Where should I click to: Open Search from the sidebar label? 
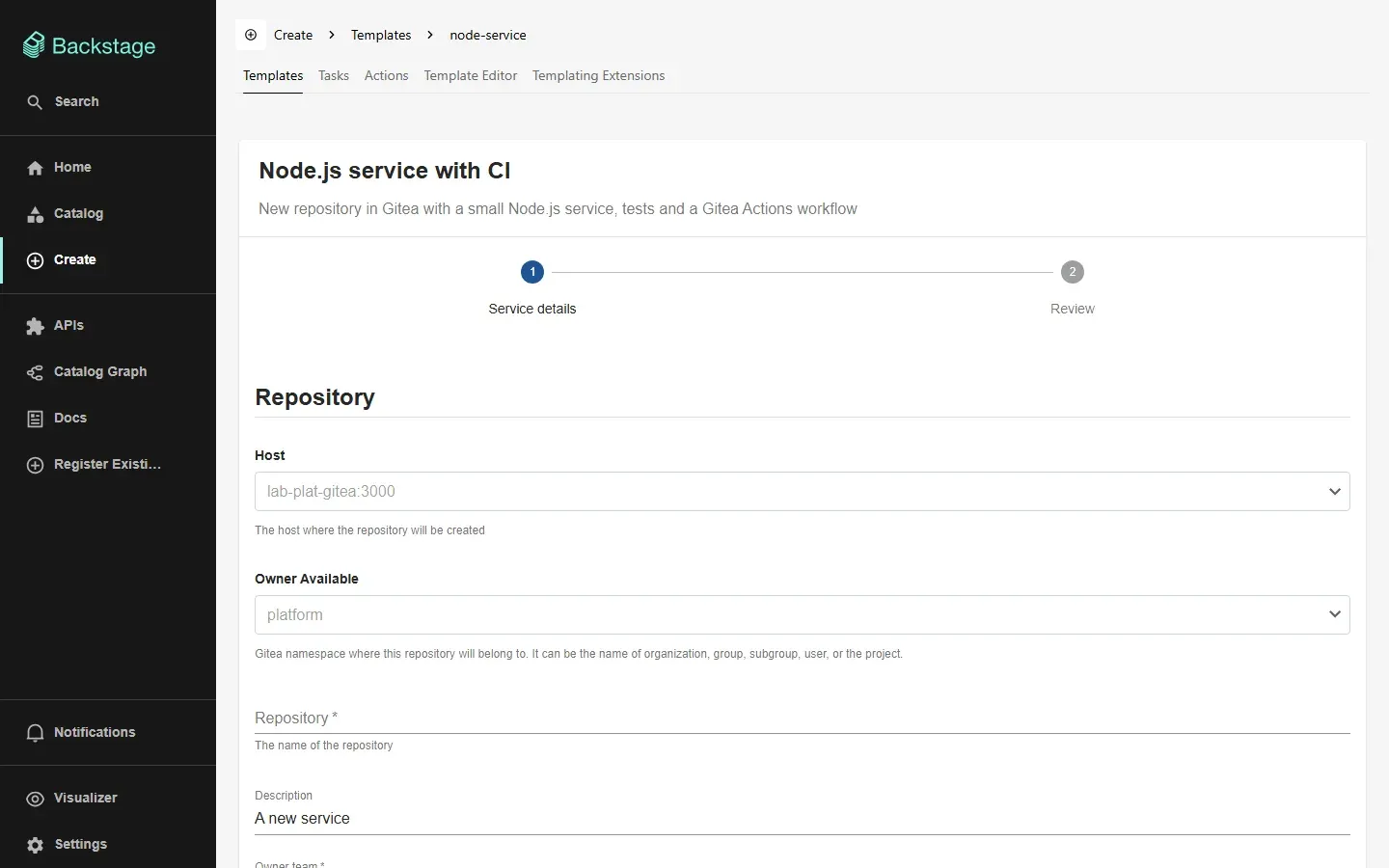coord(77,101)
